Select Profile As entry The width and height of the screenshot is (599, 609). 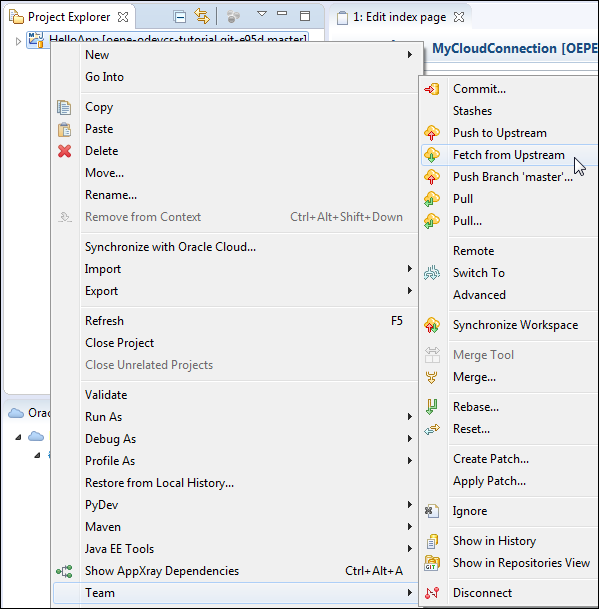235,461
